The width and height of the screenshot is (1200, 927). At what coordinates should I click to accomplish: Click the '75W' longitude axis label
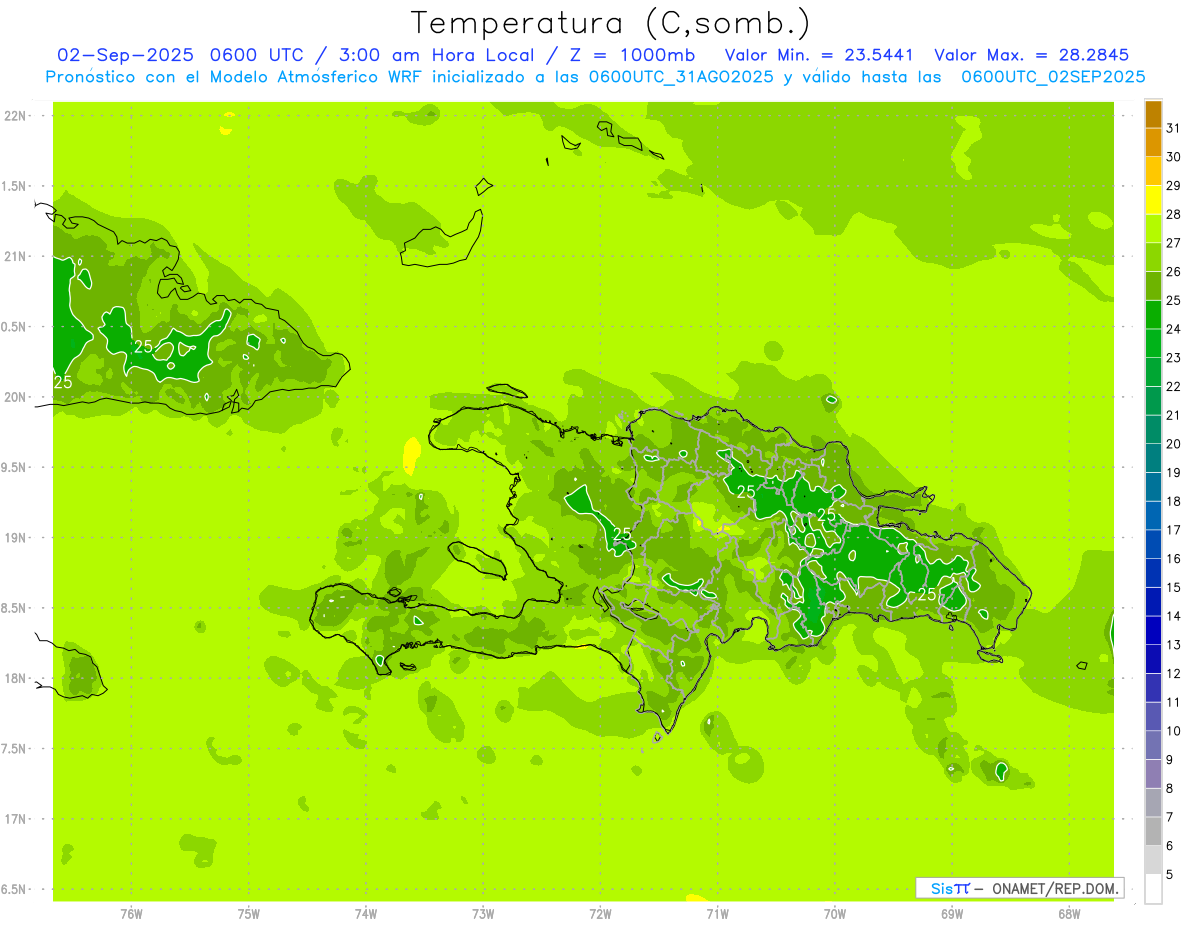tap(249, 914)
